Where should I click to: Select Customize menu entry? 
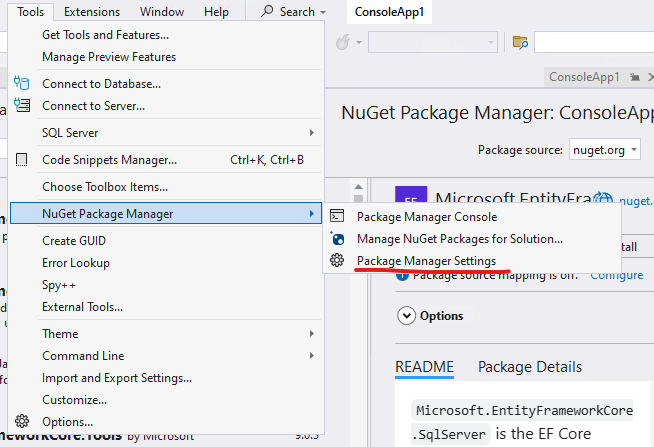point(74,400)
